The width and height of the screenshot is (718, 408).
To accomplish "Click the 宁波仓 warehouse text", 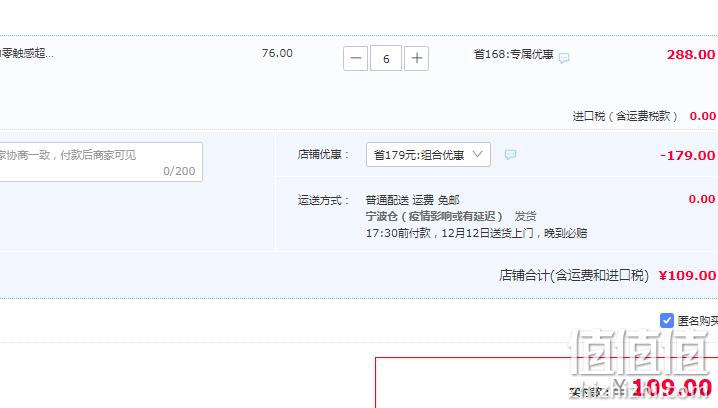I will 434,216.
